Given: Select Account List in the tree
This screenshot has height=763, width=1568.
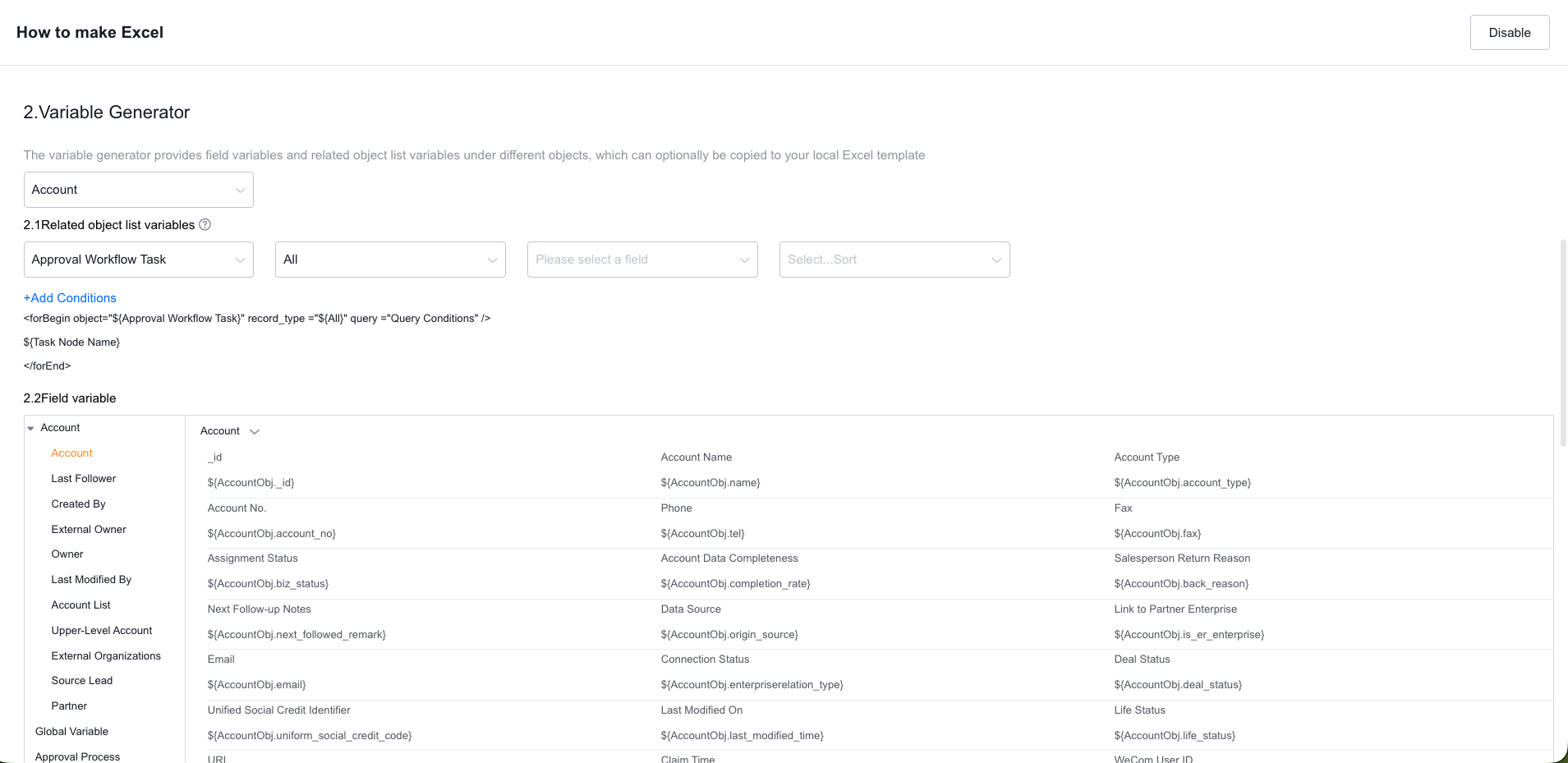Looking at the screenshot, I should click(x=80, y=605).
